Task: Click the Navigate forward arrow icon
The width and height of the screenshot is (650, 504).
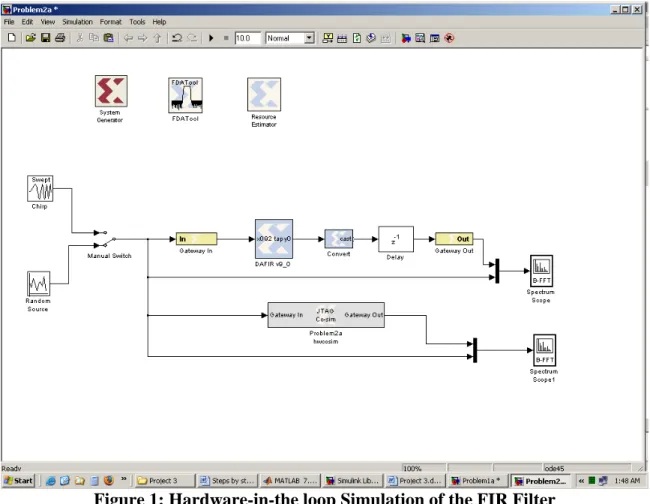Action: (x=143, y=38)
